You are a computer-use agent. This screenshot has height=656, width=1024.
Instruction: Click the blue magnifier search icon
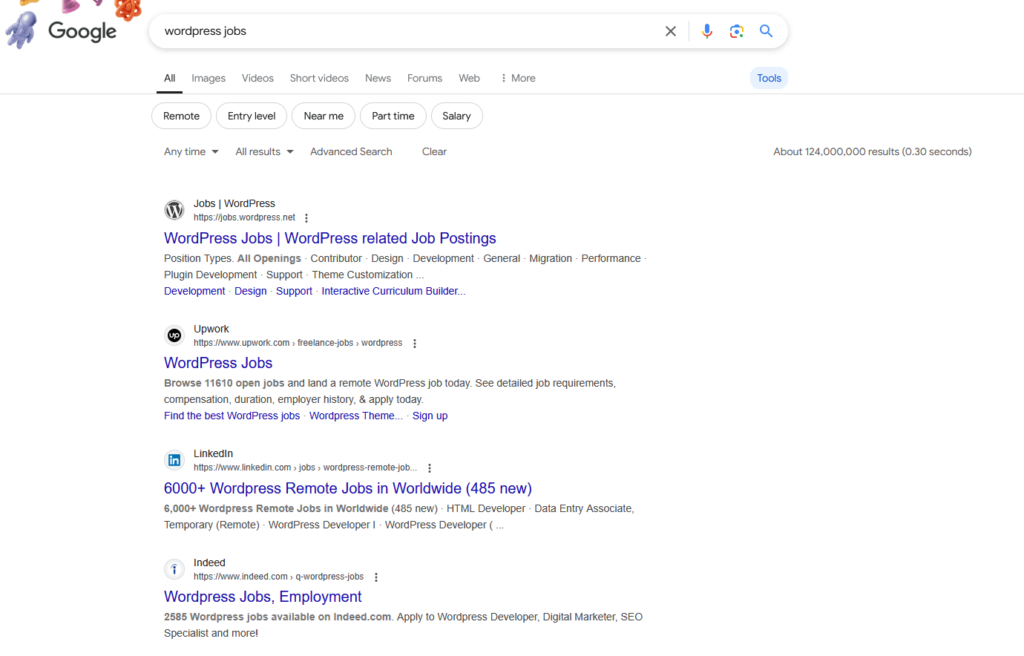point(766,31)
